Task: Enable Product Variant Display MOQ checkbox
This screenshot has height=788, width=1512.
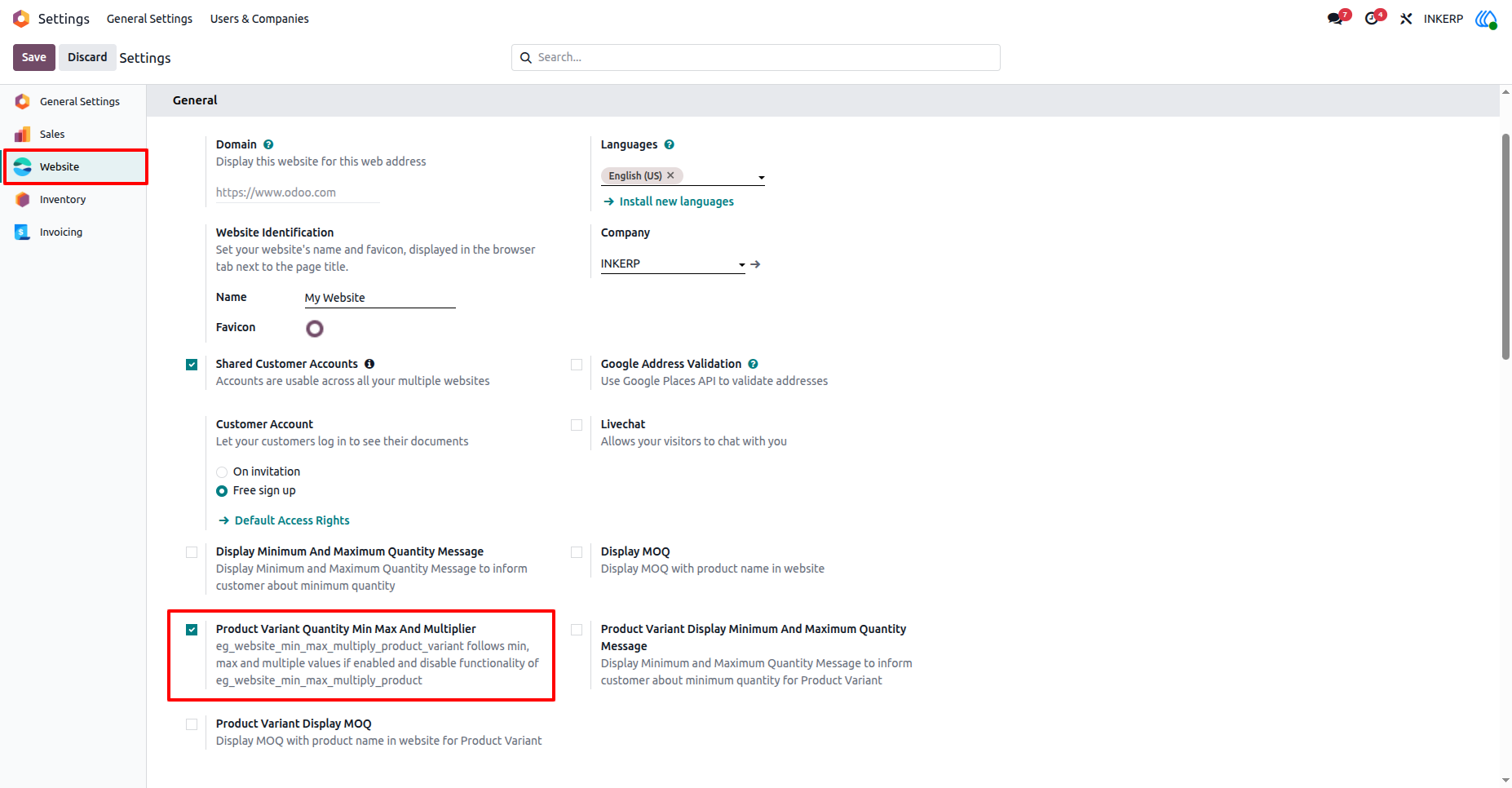Action: tap(192, 724)
